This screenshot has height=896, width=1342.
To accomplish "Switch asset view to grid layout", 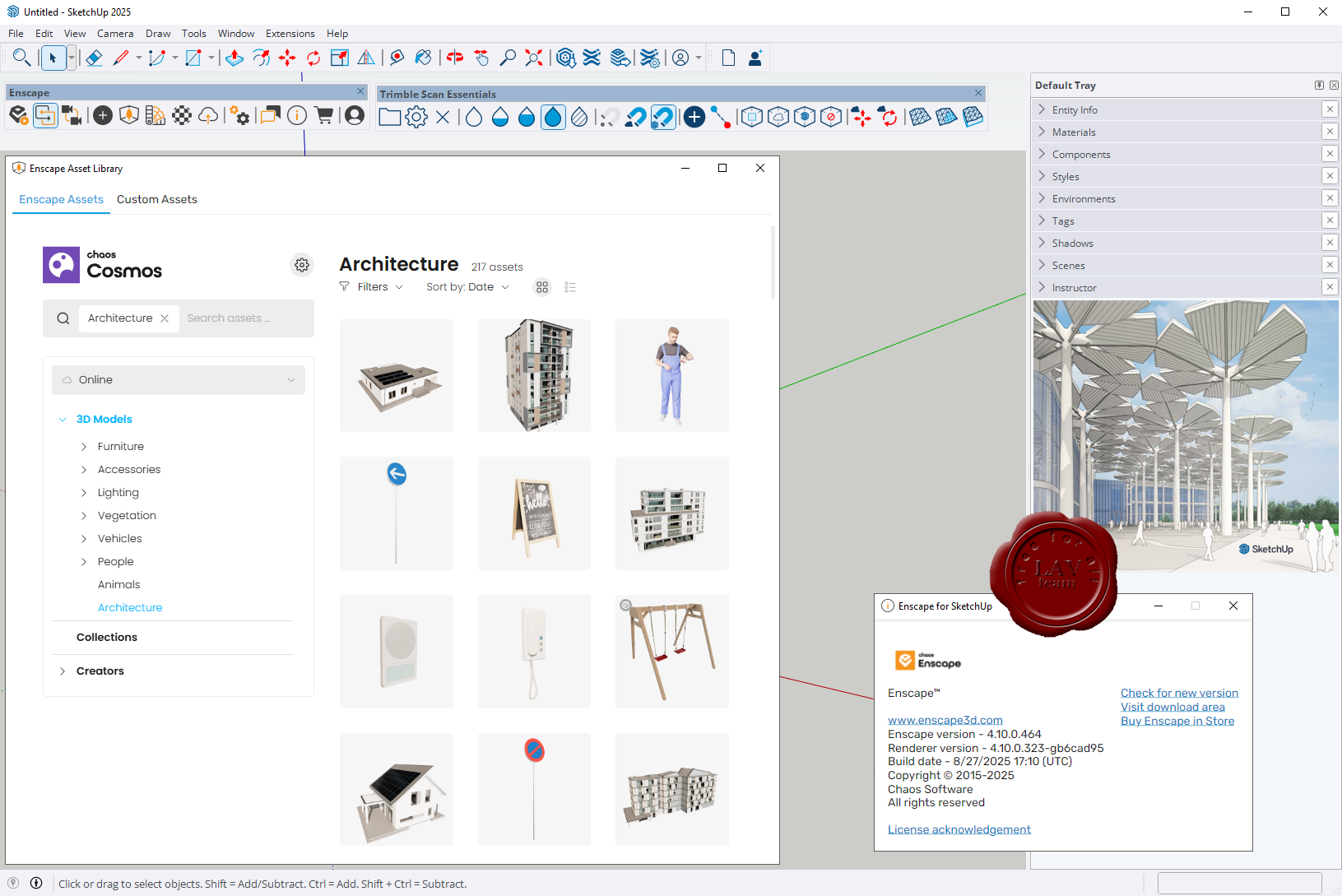I will [x=542, y=287].
